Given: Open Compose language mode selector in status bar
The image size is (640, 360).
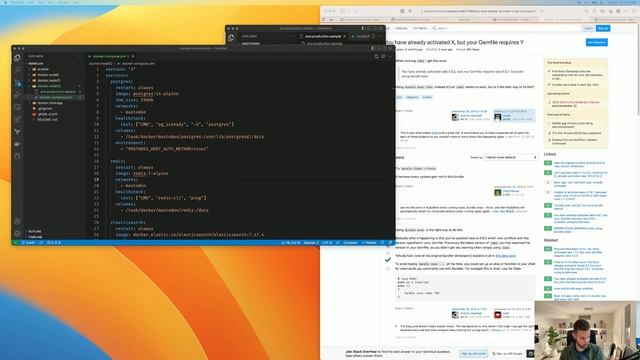Looking at the screenshot, I should (350, 242).
